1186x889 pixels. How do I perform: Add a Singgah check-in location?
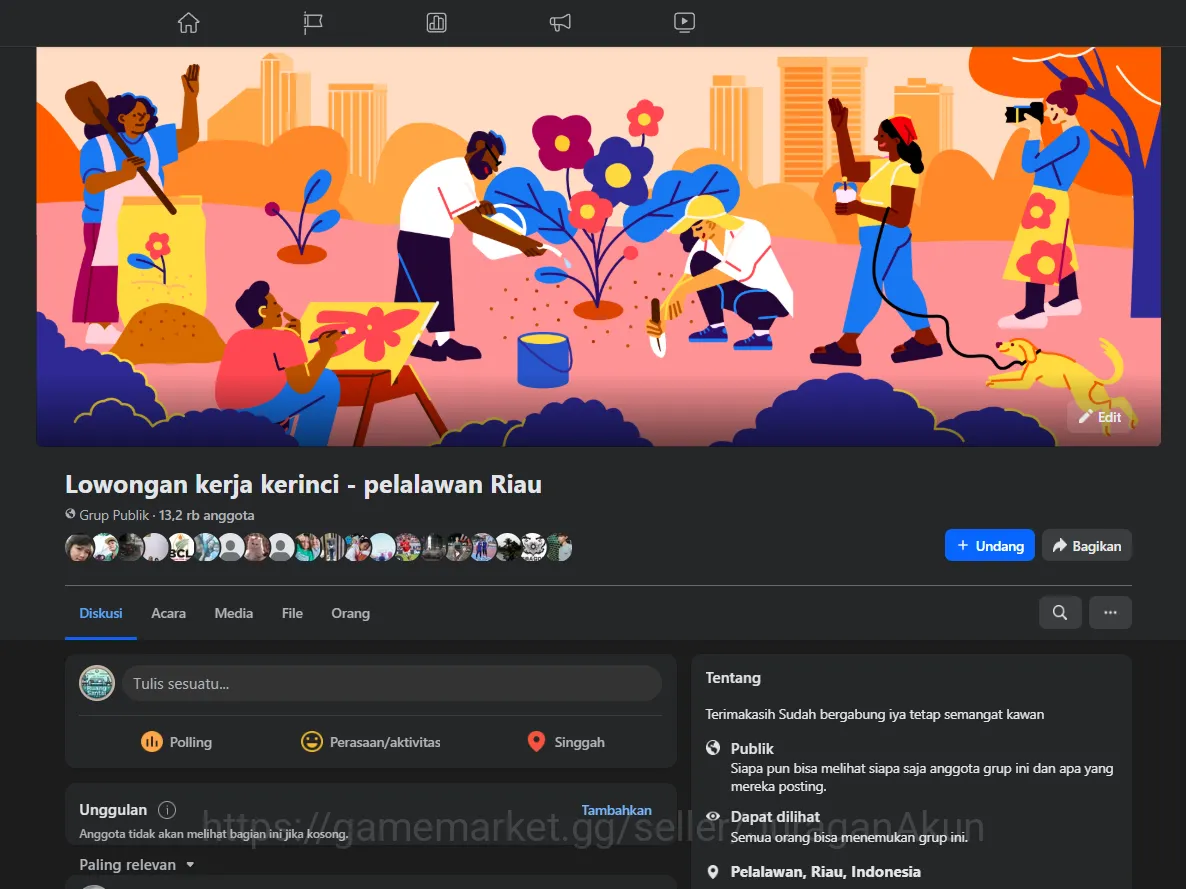tap(566, 742)
